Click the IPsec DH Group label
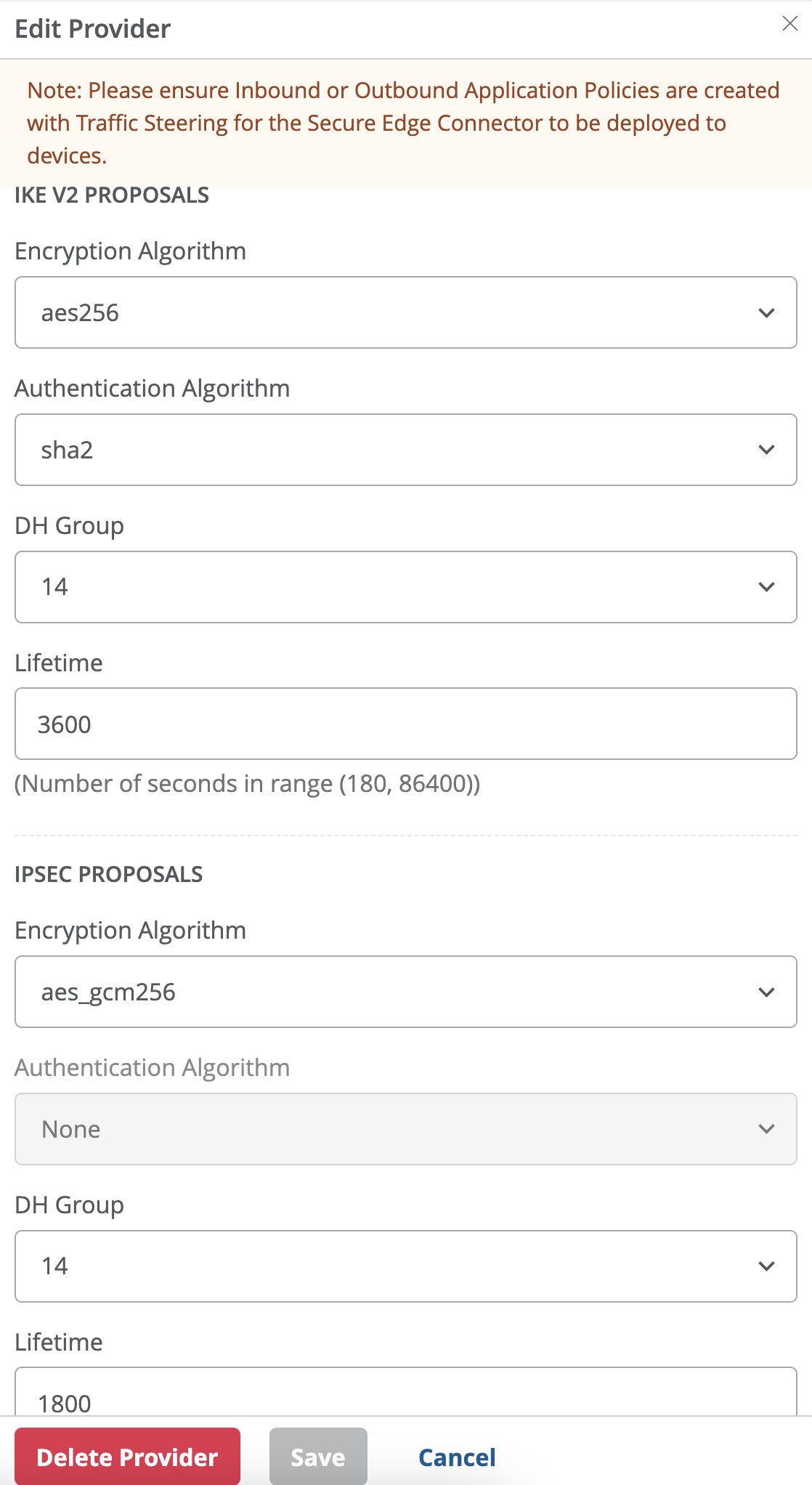This screenshot has width=812, height=1485. (70, 1205)
